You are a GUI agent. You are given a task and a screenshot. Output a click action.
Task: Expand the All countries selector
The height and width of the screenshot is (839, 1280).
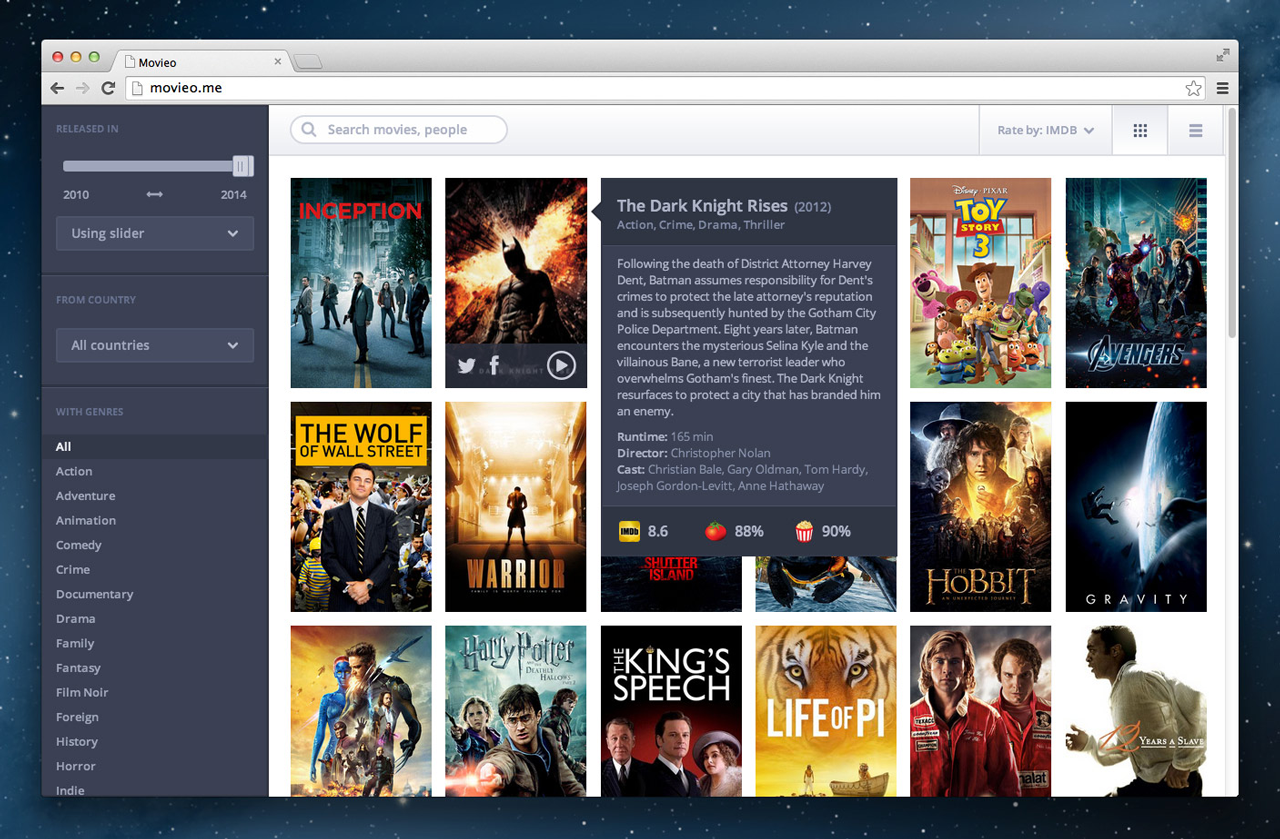(x=155, y=345)
